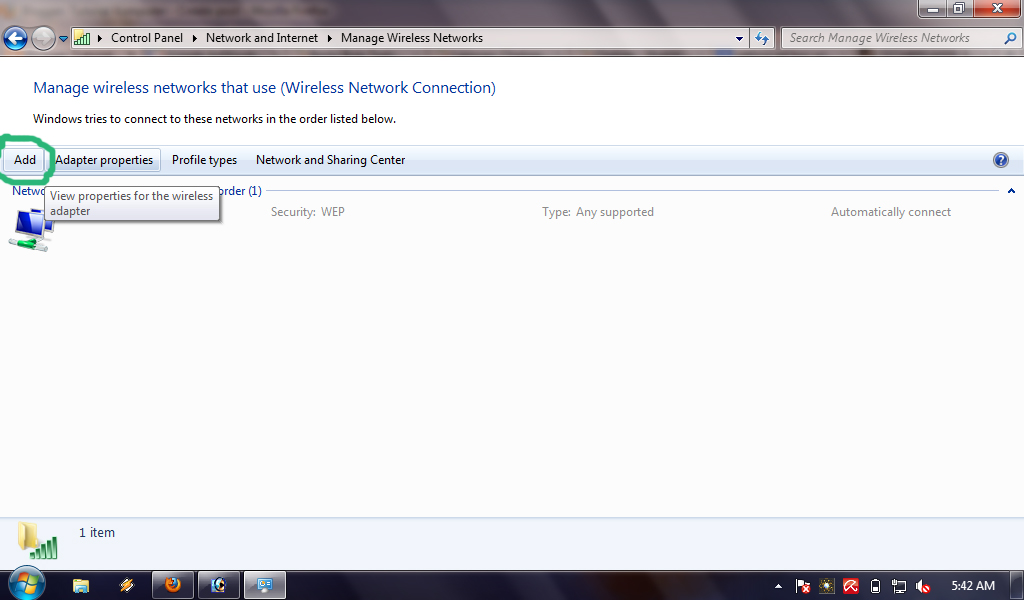Go to Network and Internet breadcrumb
This screenshot has width=1024, height=600.
[262, 38]
